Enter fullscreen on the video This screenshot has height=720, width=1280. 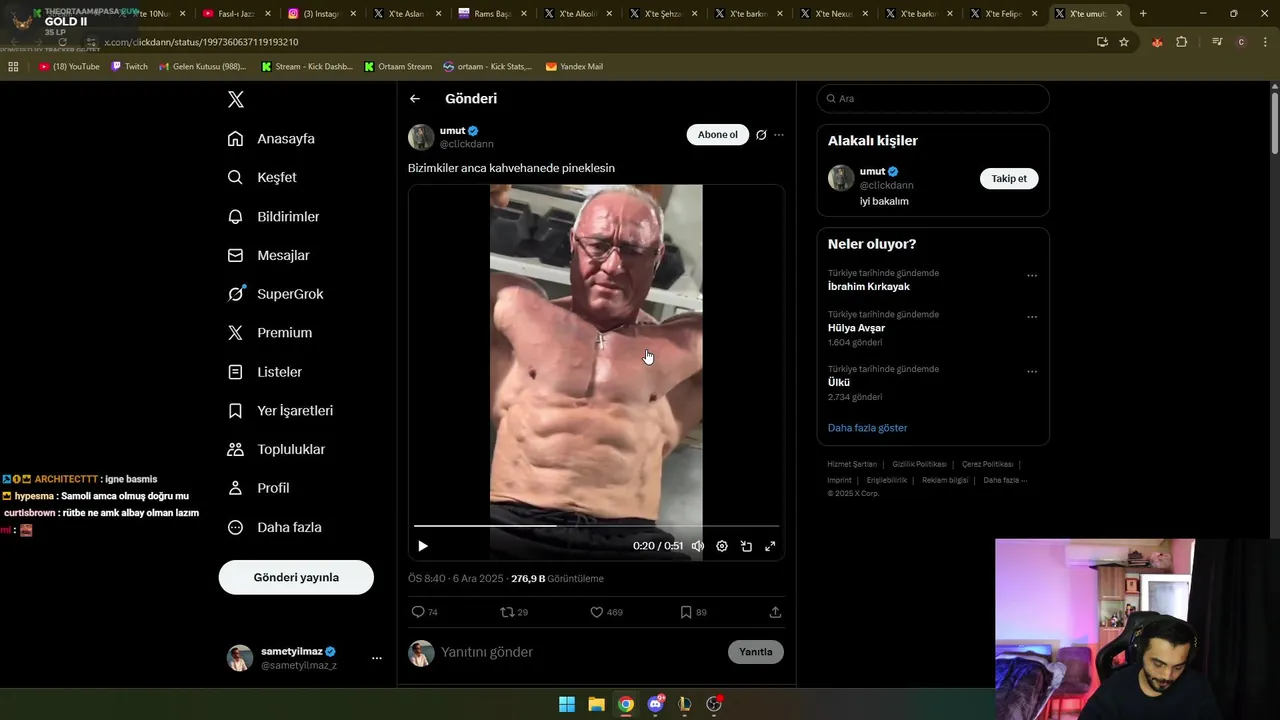(770, 546)
